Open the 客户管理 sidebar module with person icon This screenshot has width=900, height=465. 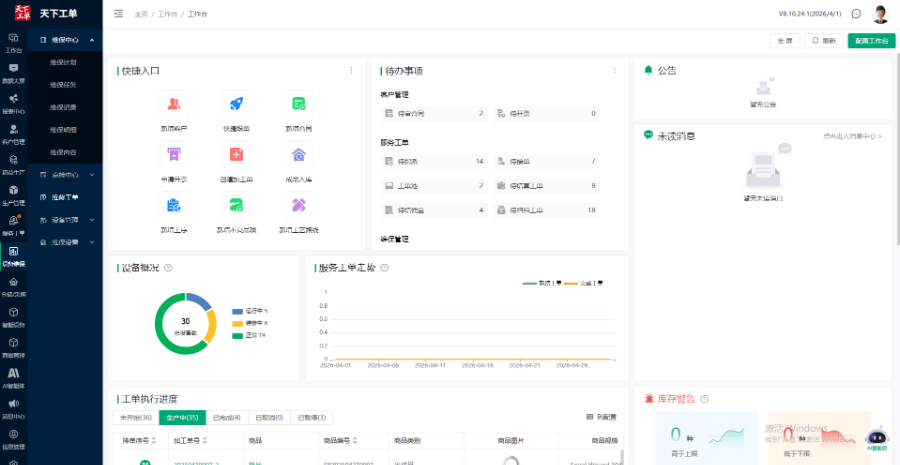[x=14, y=134]
